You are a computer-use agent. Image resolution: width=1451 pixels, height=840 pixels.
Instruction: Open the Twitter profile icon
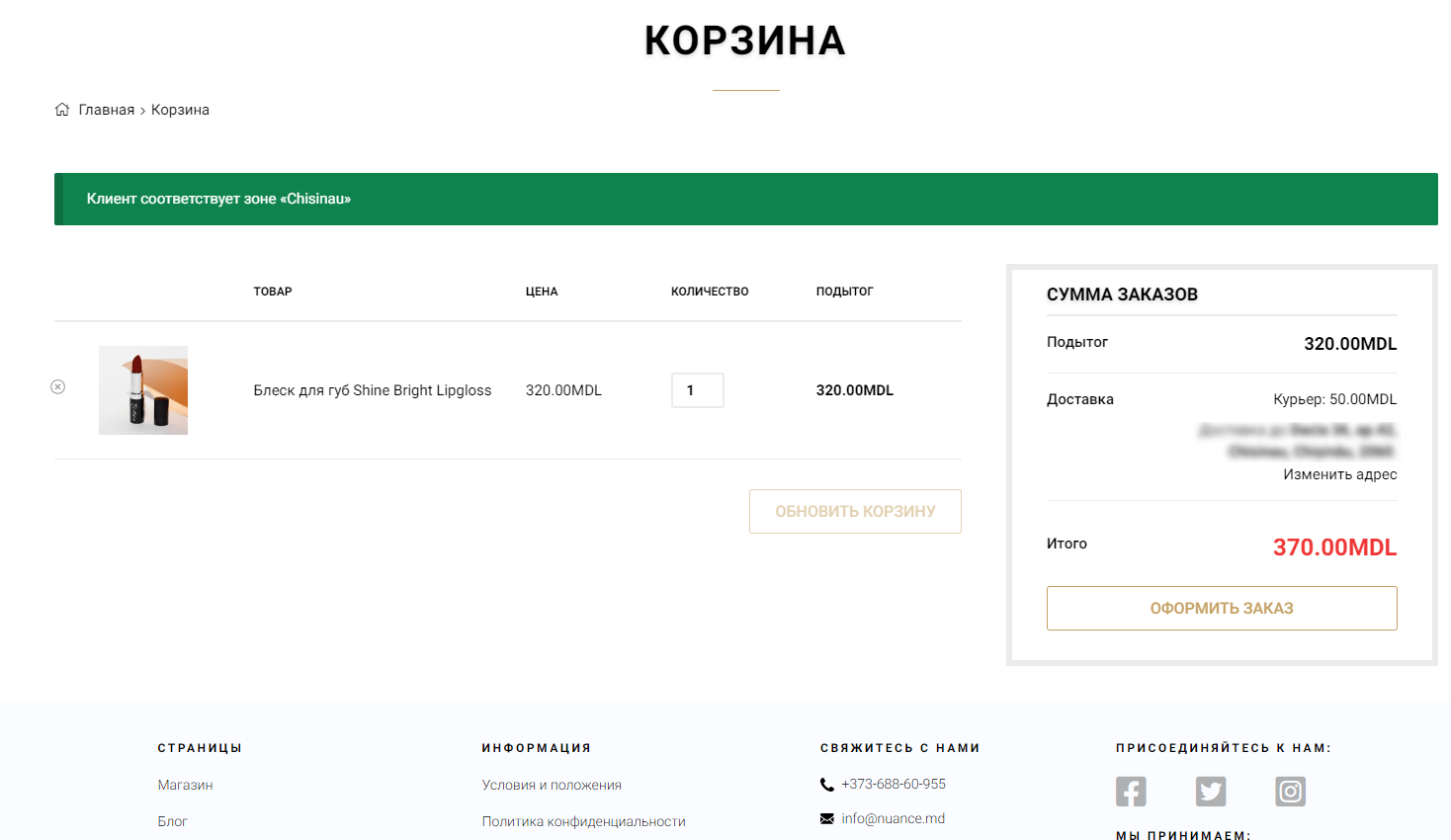coord(1211,792)
